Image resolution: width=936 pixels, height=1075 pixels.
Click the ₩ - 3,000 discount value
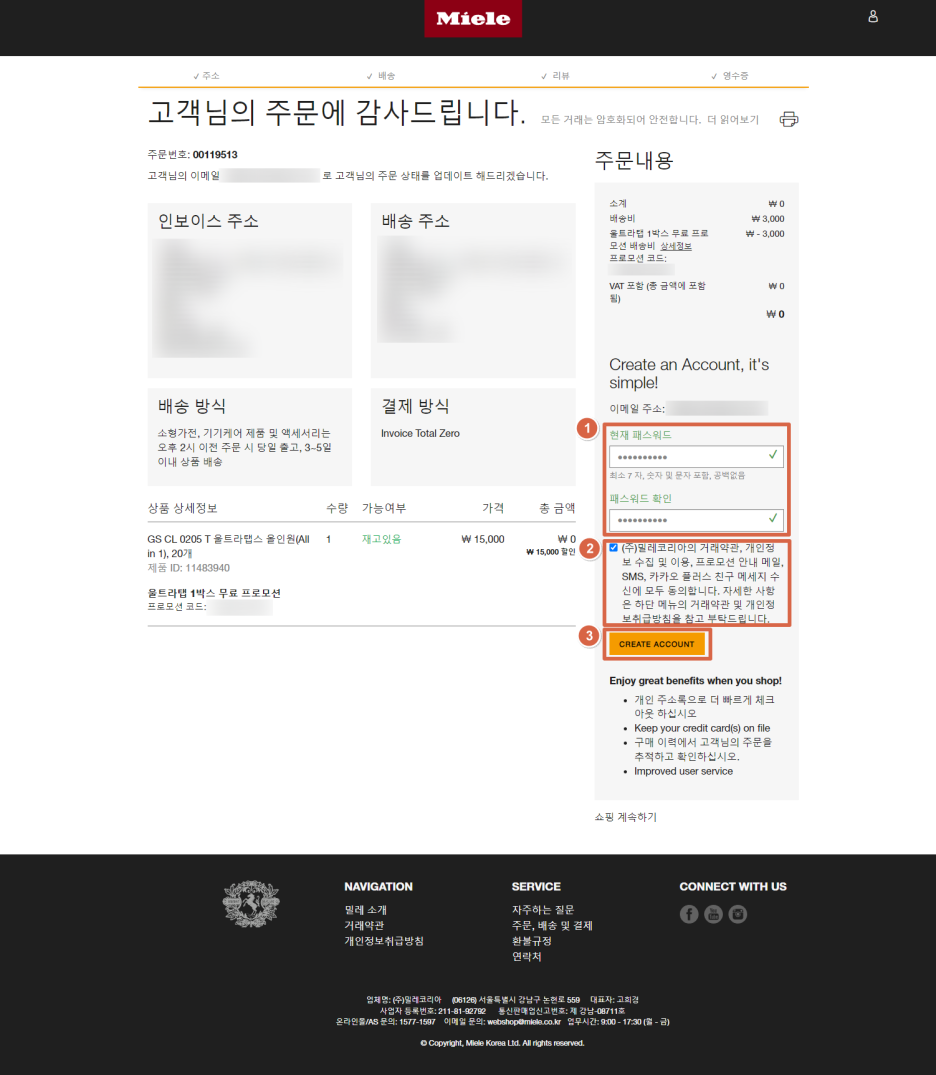(765, 234)
